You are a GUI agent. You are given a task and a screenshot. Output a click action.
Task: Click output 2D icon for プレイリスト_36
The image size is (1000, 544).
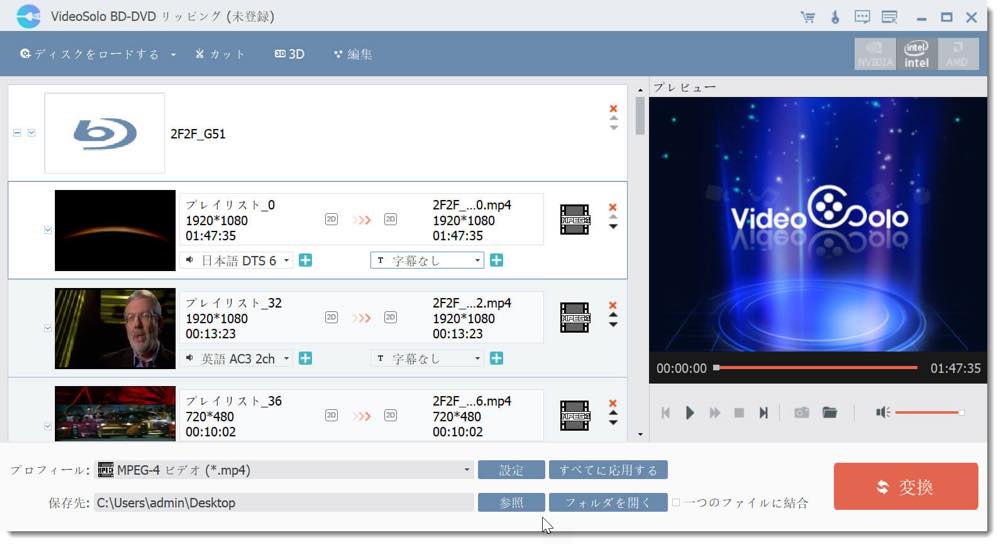tap(390, 416)
